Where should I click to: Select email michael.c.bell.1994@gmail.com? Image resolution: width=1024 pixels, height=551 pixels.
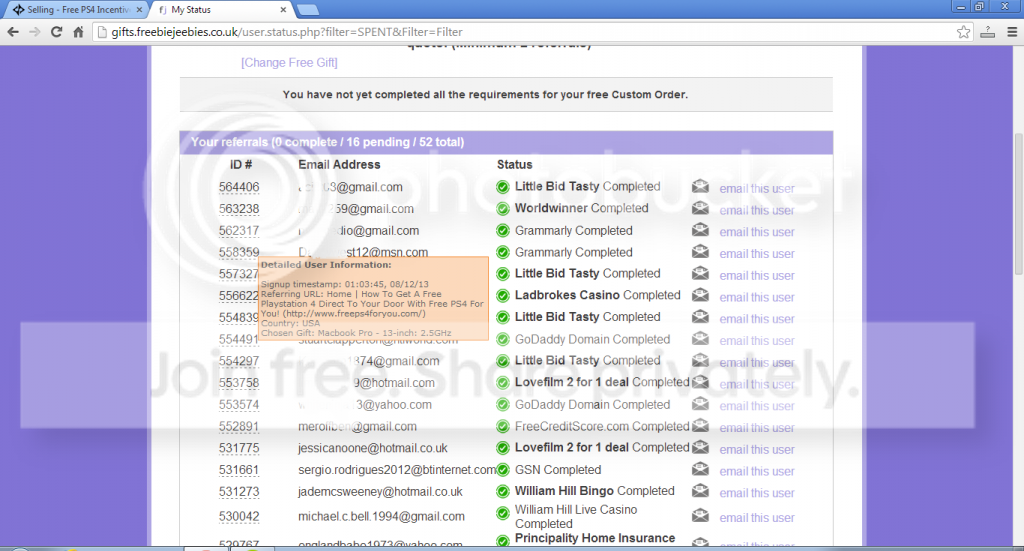381,516
